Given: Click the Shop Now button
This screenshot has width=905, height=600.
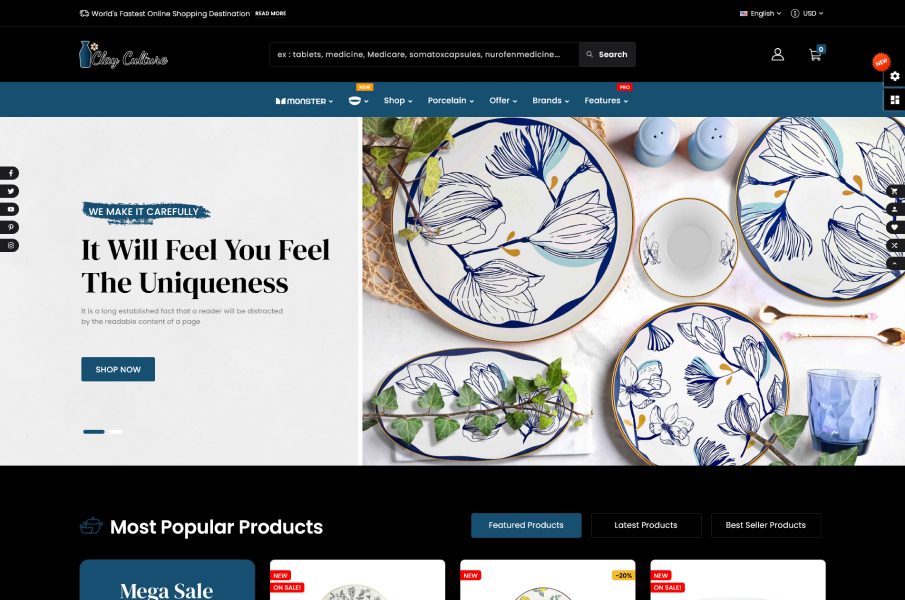Looking at the screenshot, I should pos(118,369).
